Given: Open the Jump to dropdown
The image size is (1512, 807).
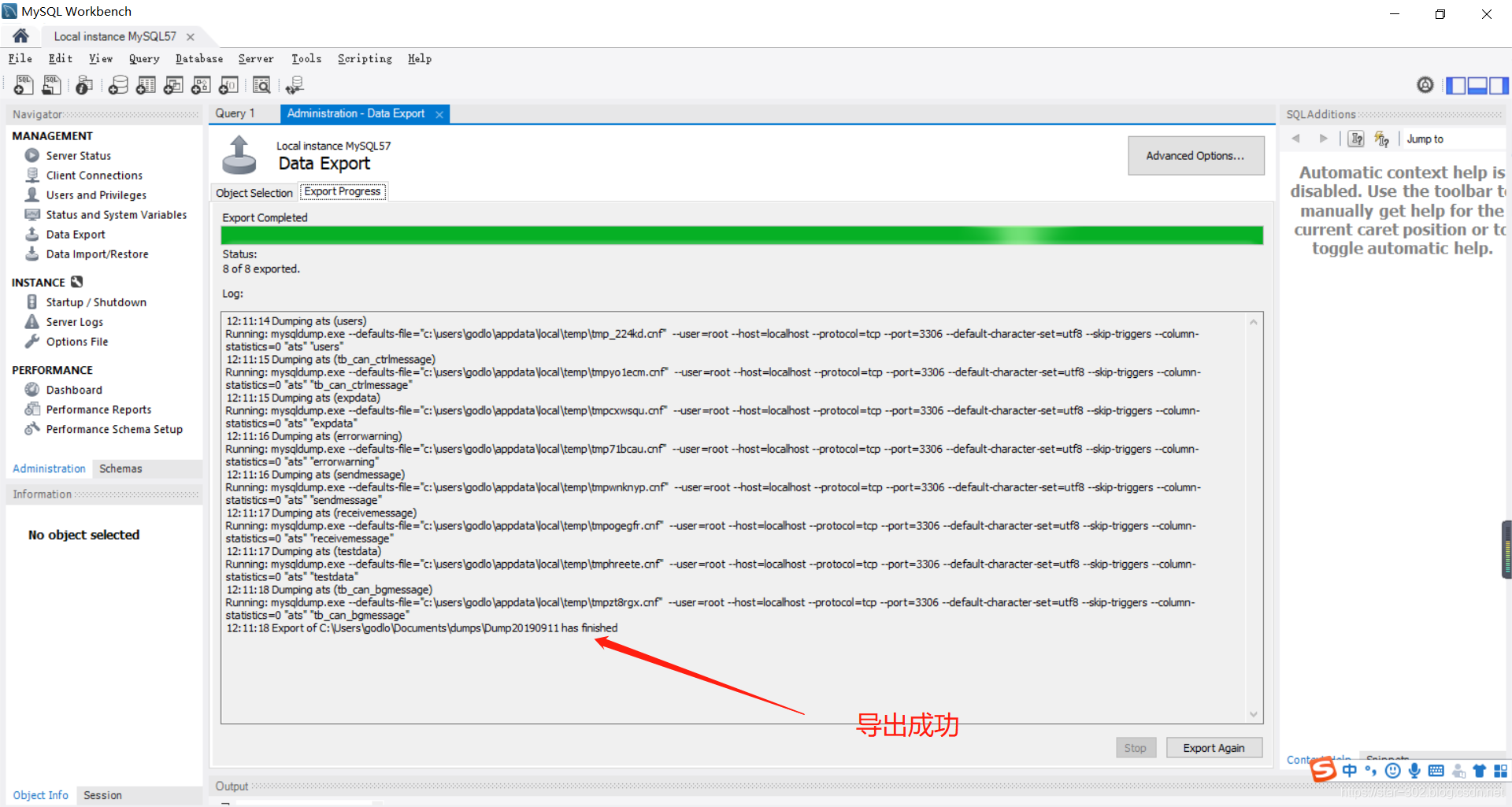Looking at the screenshot, I should click(x=1453, y=139).
